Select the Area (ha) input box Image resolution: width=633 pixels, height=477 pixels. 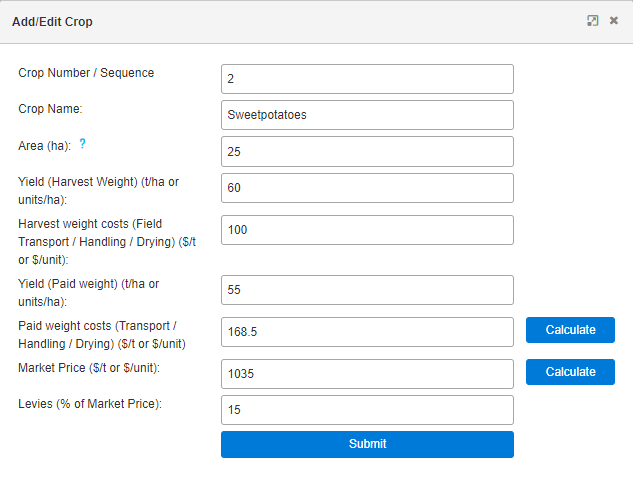[x=367, y=152]
